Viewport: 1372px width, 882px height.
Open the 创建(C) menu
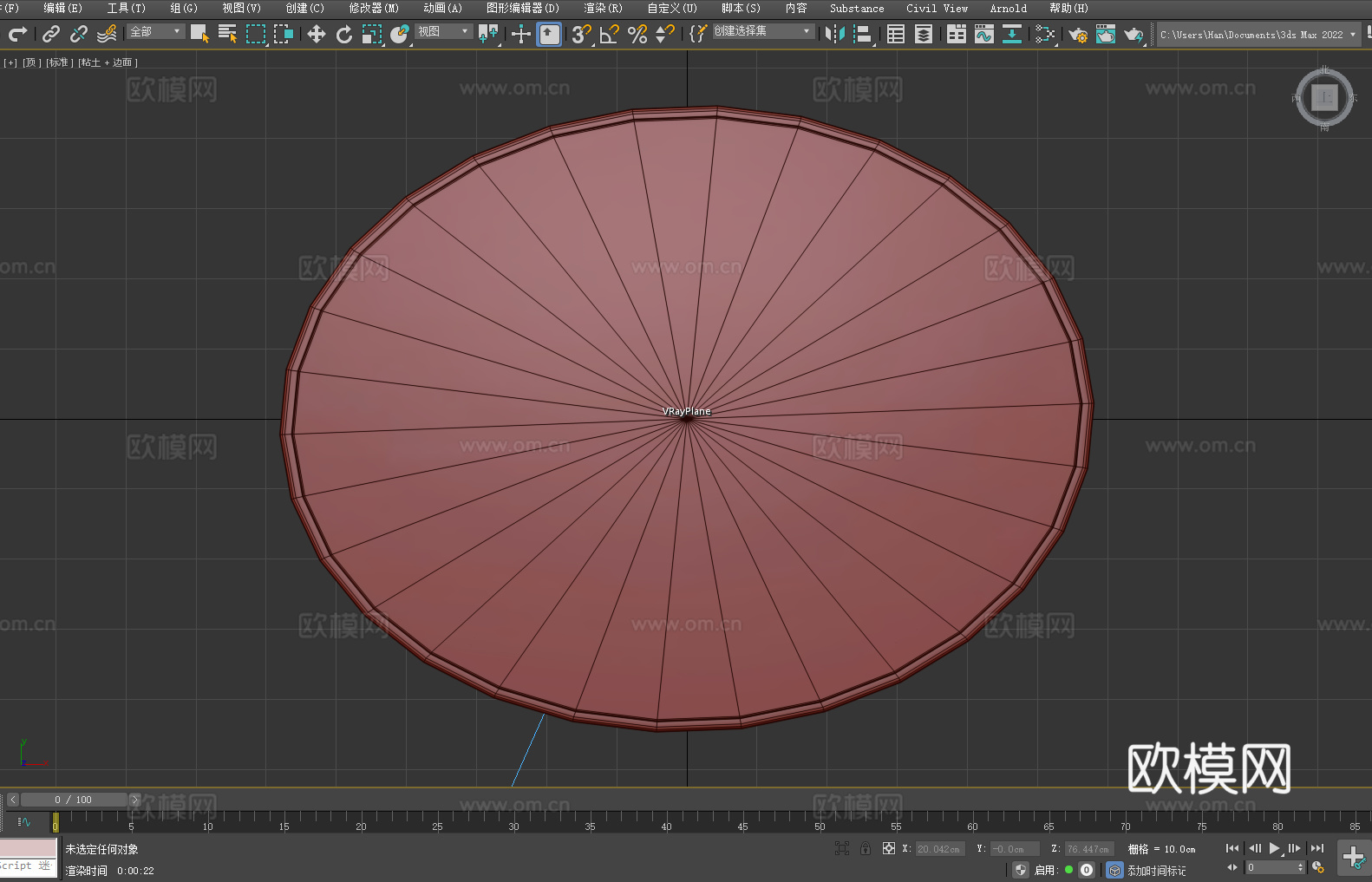pyautogui.click(x=304, y=8)
